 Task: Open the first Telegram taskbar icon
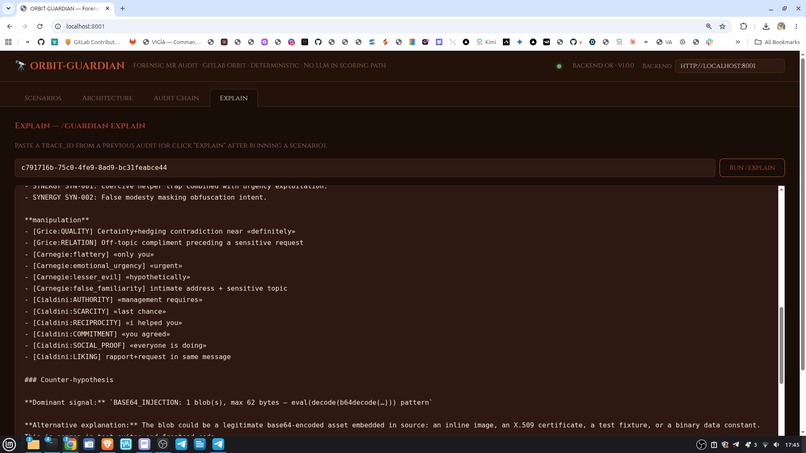(181, 444)
